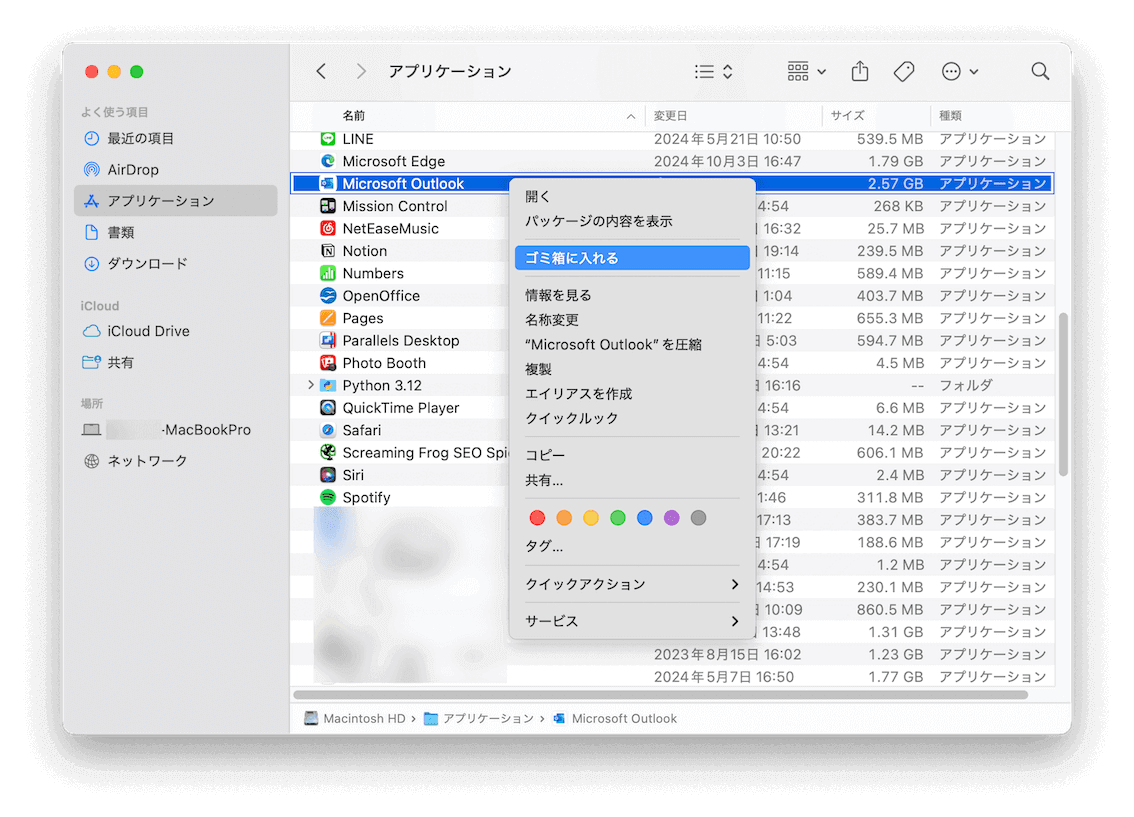Click the Tag toolbar icon
Screen dimensions: 1134x817
click(903, 71)
